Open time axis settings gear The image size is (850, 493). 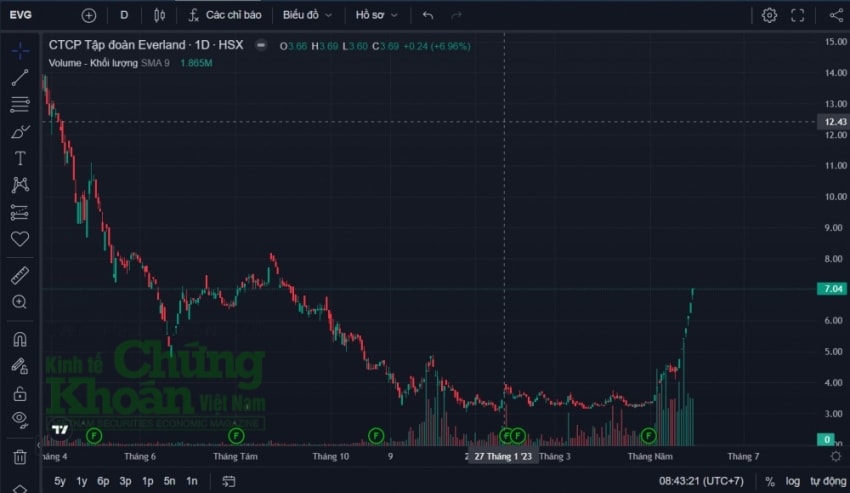pyautogui.click(x=836, y=457)
